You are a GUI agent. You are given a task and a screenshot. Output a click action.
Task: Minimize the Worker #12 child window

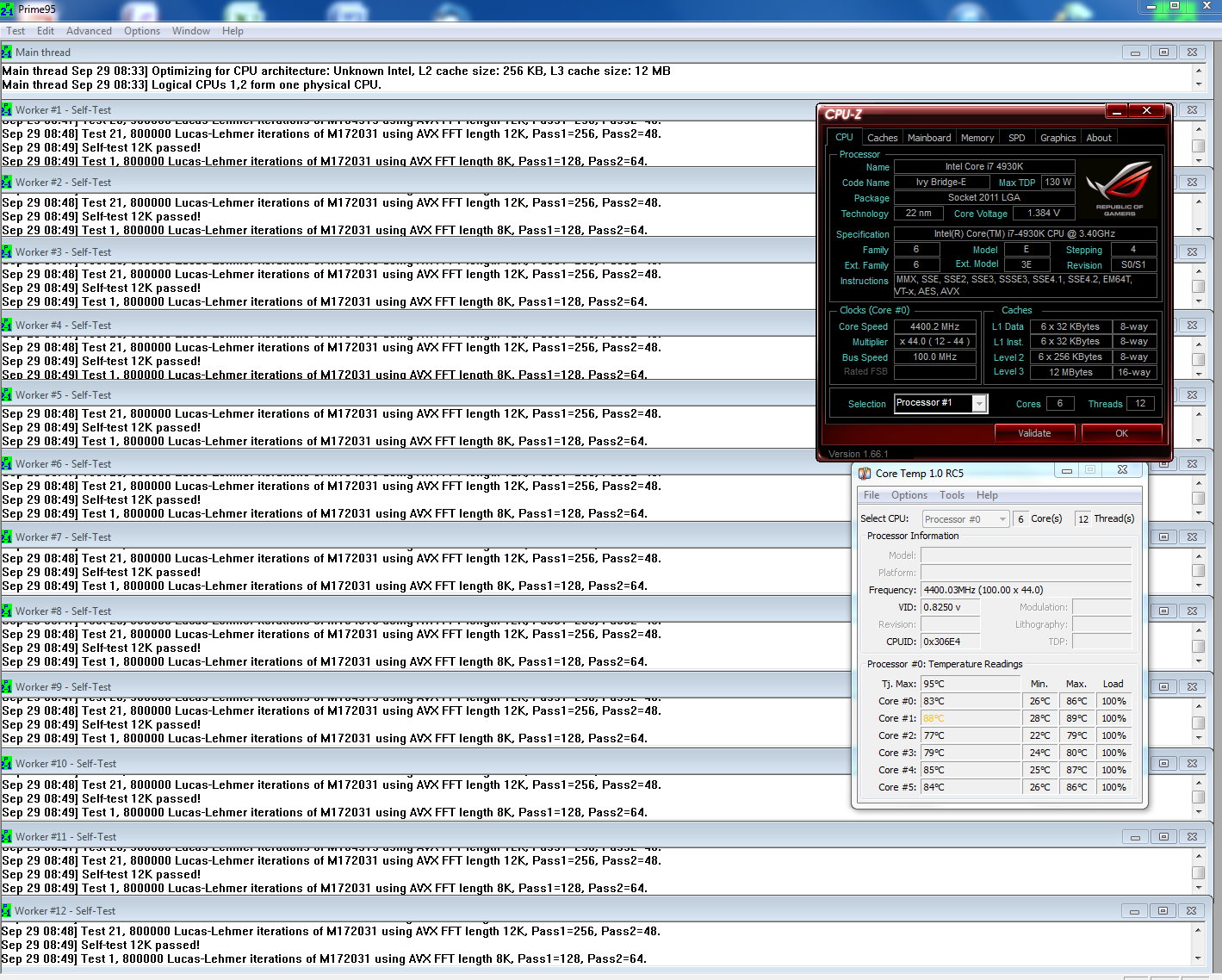(x=1135, y=911)
